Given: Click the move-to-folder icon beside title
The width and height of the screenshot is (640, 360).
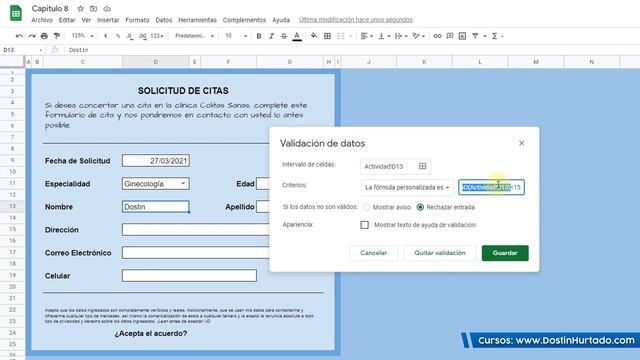Looking at the screenshot, I should click(93, 9).
